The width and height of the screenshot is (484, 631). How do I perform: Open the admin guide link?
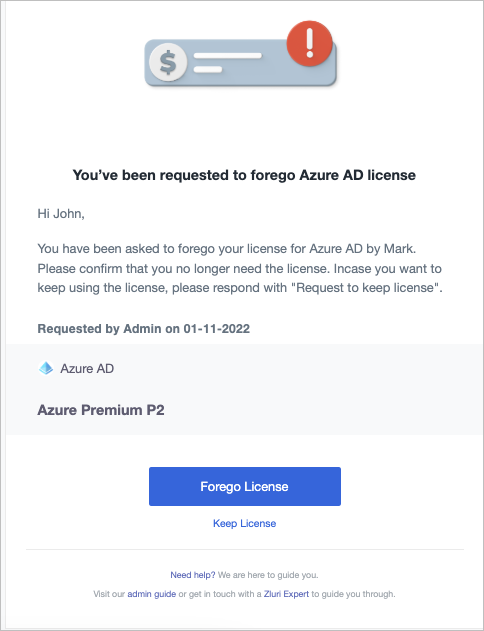coord(152,594)
